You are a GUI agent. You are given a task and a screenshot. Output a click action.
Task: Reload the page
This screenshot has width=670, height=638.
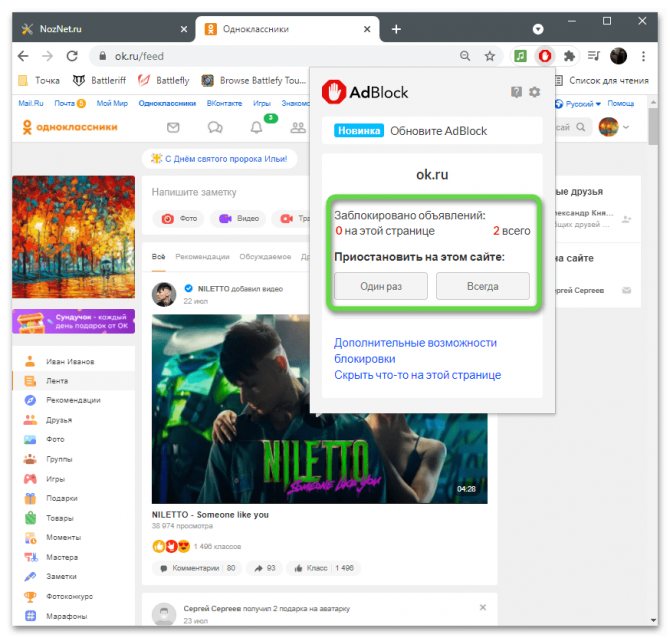click(72, 56)
